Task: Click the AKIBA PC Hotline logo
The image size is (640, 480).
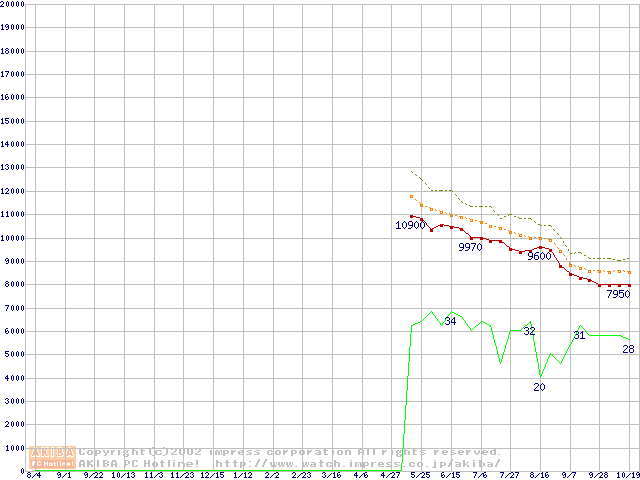Action: (53, 458)
